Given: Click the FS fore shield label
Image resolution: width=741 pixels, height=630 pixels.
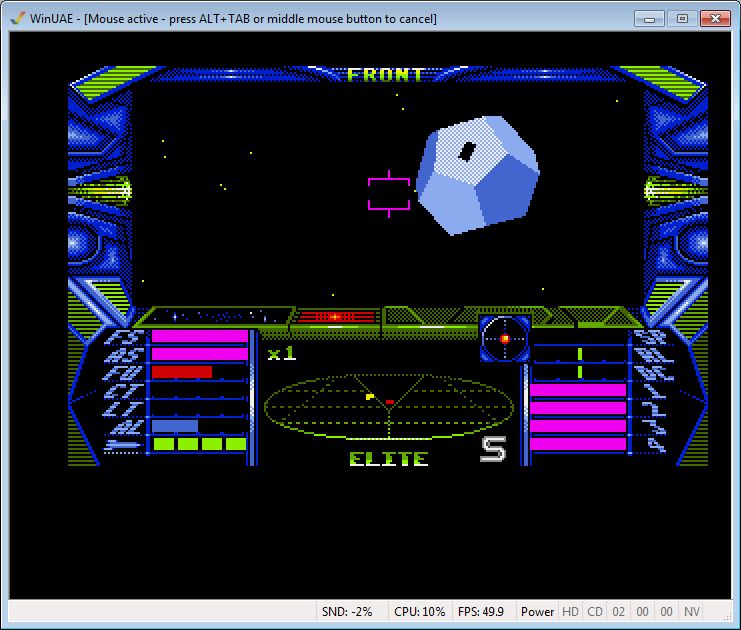Looking at the screenshot, I should (x=124, y=337).
